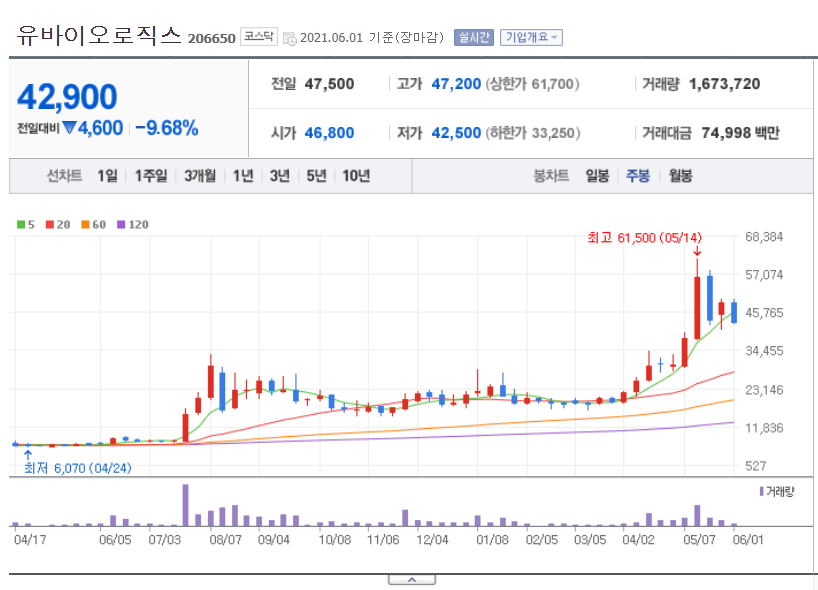Click the purple 거래량 legend swatch

tap(762, 491)
